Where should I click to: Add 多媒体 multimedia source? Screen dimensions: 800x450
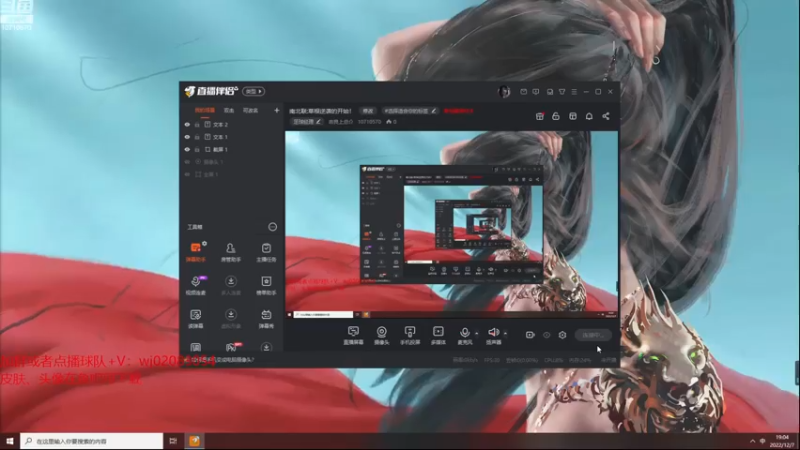pyautogui.click(x=438, y=336)
